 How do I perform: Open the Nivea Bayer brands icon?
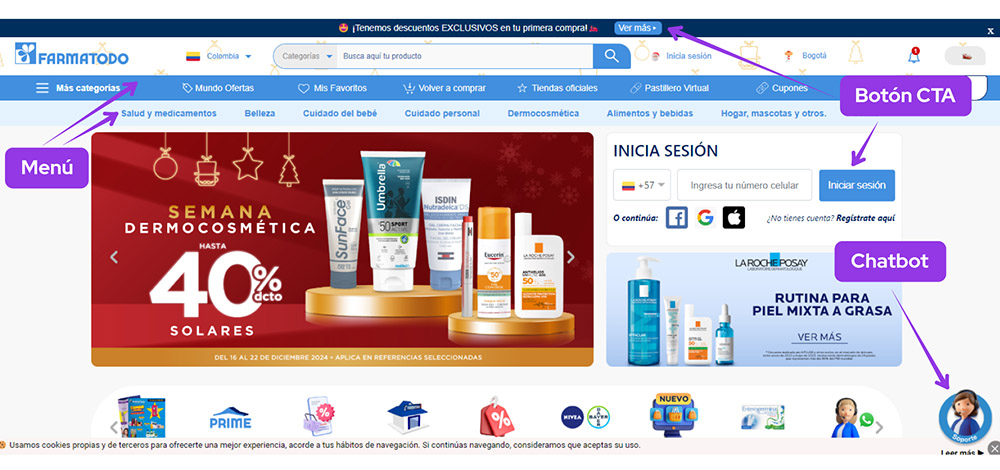[585, 416]
